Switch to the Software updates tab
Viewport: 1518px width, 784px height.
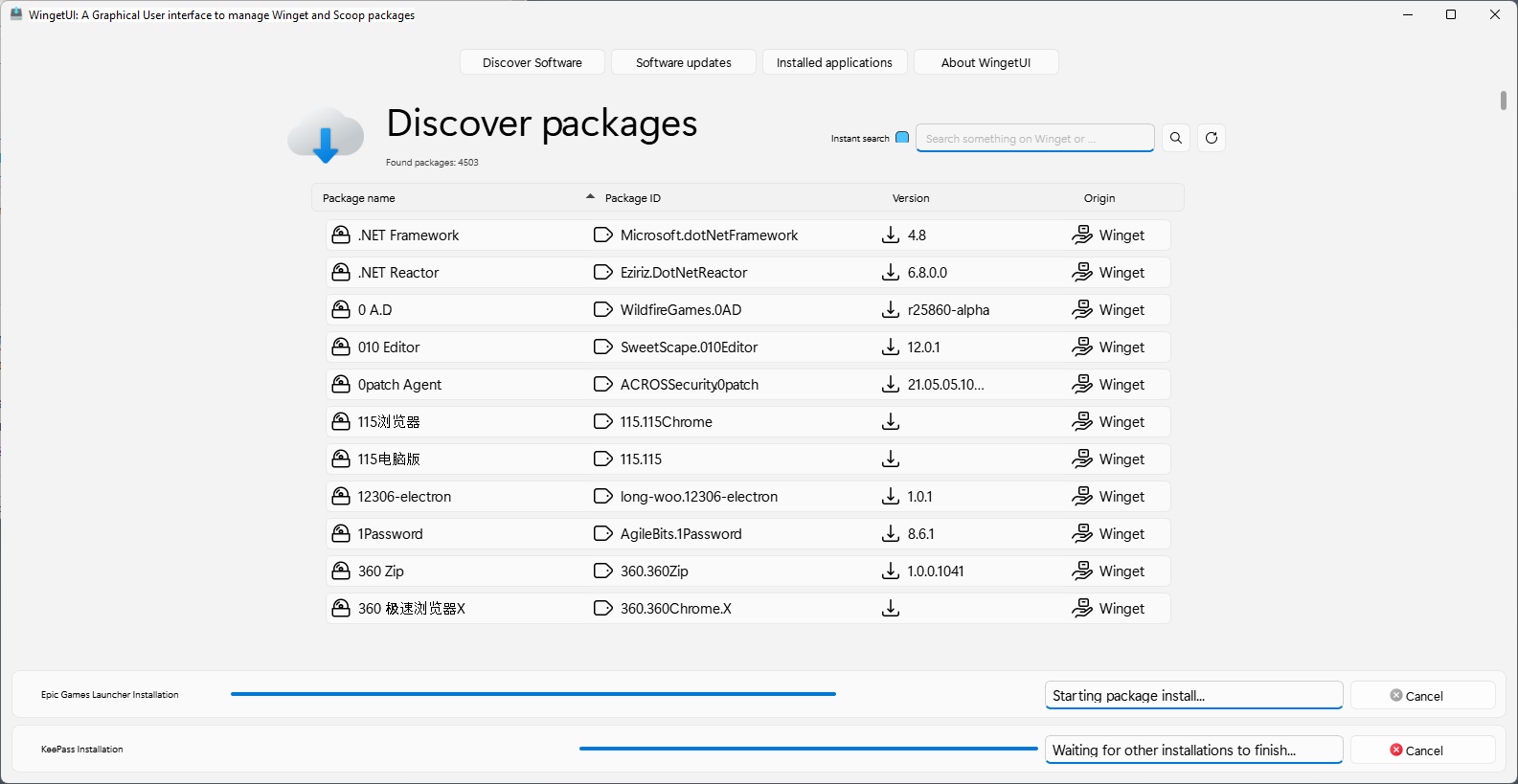[684, 62]
